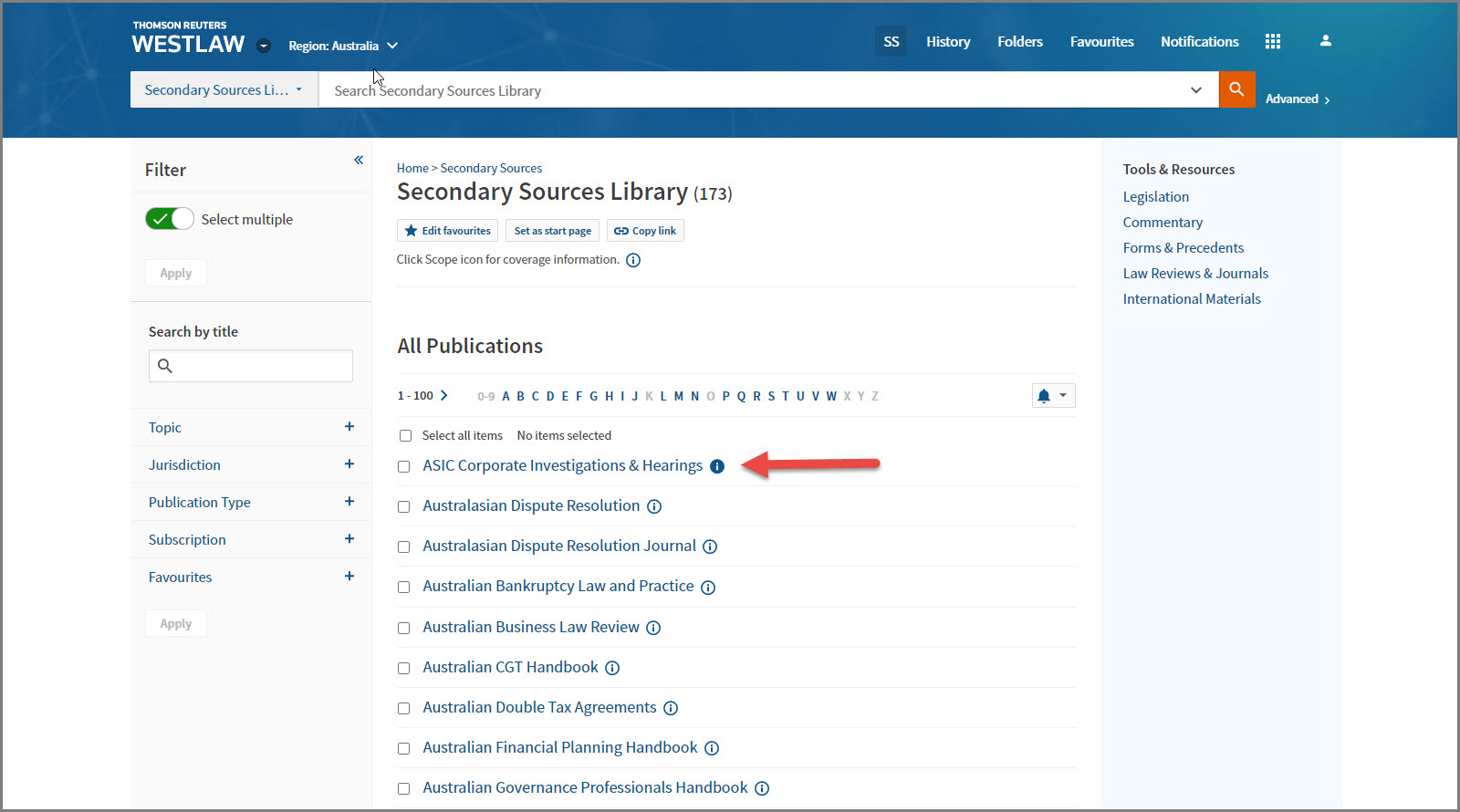Open scope info for Australian CGT Handbook
This screenshot has height=812, width=1460.
coord(612,668)
